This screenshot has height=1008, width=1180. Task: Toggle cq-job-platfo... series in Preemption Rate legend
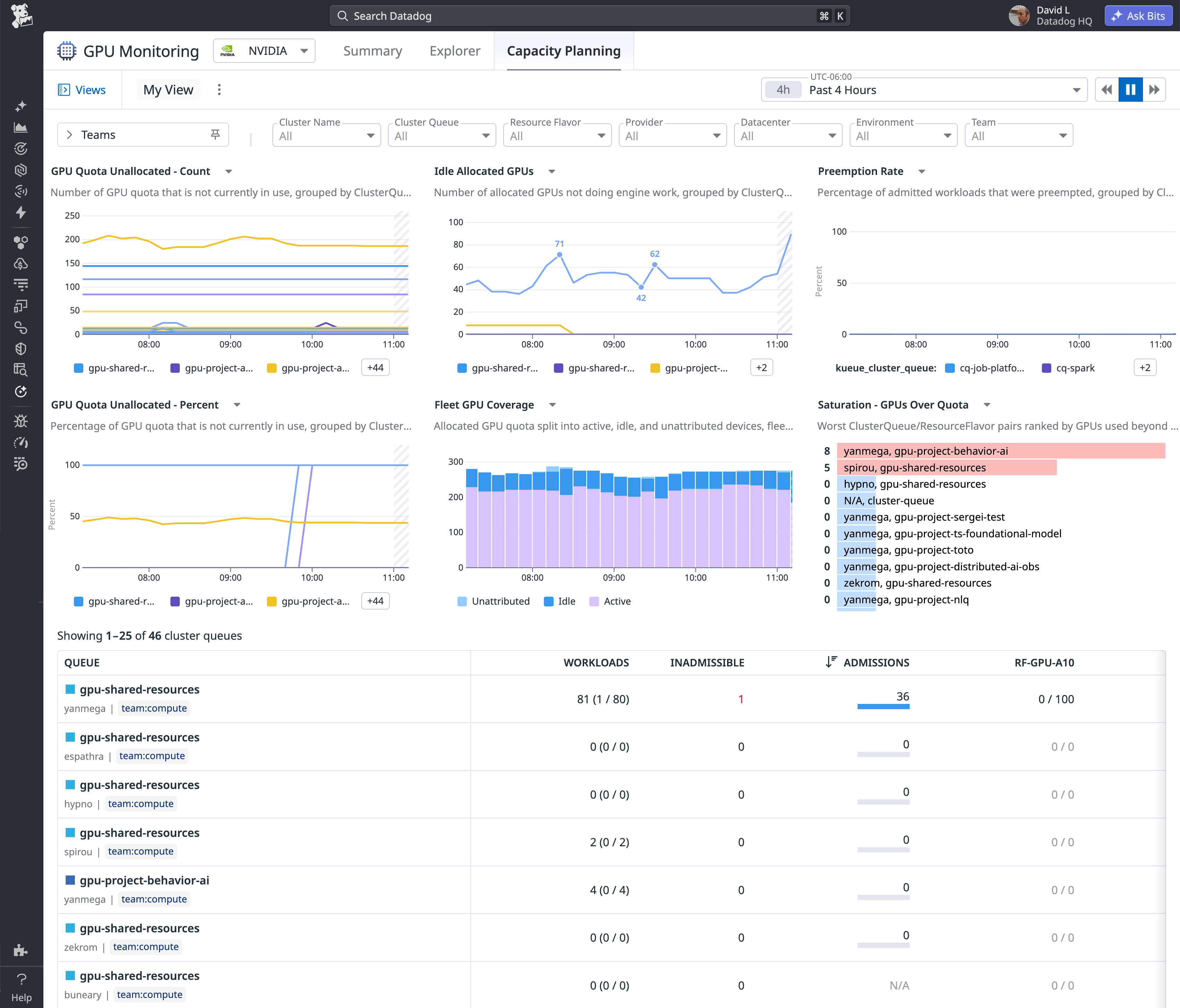click(x=985, y=368)
